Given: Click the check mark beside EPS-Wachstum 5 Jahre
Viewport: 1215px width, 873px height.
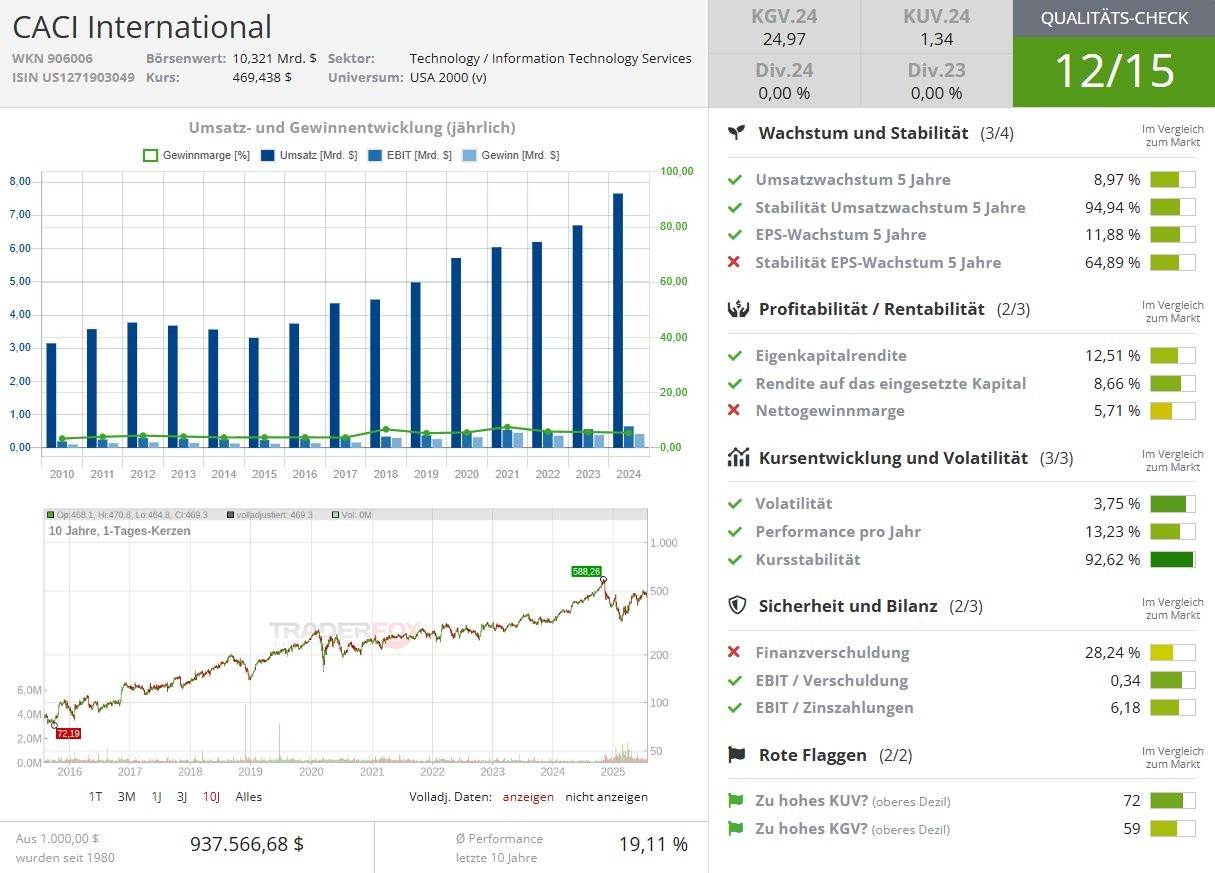Looking at the screenshot, I should pyautogui.click(x=735, y=235).
